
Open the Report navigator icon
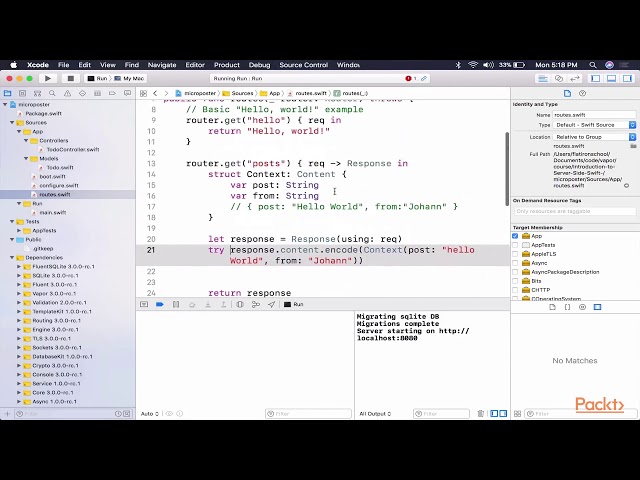[127, 93]
